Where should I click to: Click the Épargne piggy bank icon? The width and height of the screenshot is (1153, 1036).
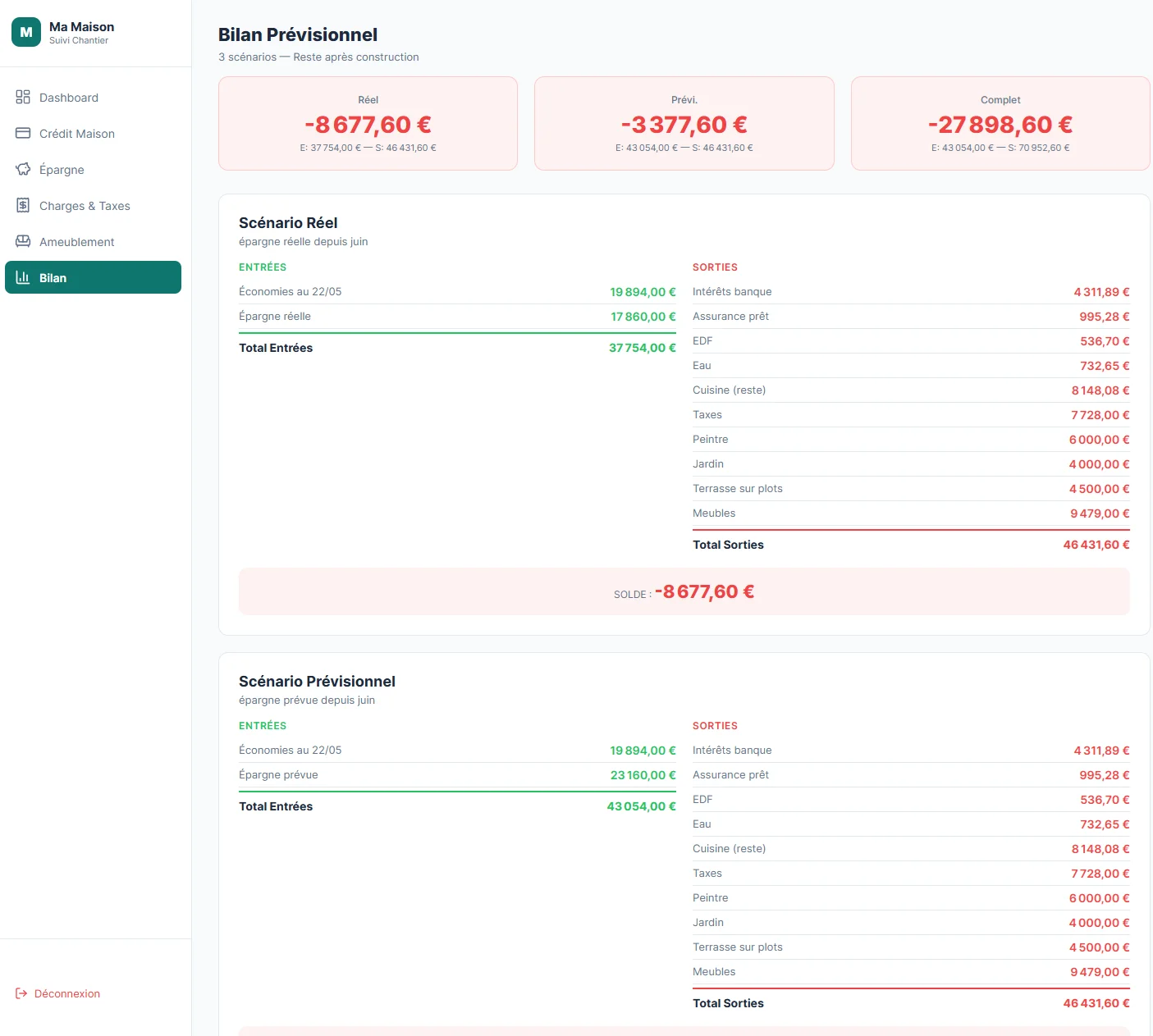click(x=23, y=170)
